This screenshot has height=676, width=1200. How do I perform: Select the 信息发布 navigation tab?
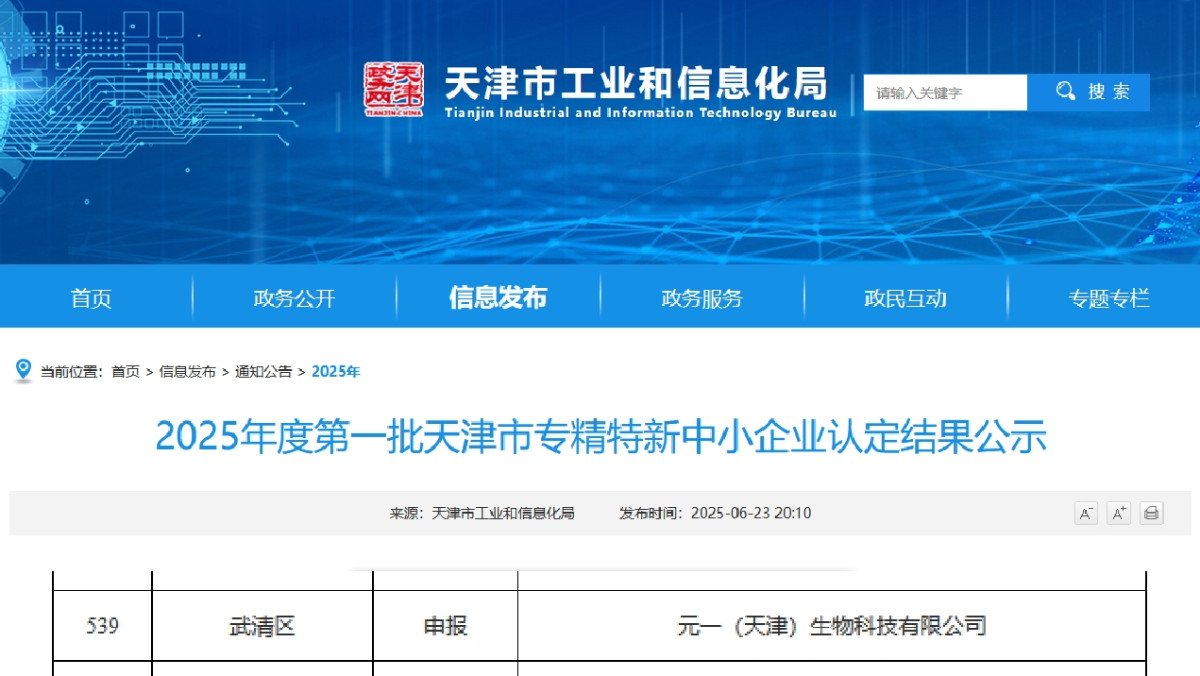tap(498, 298)
